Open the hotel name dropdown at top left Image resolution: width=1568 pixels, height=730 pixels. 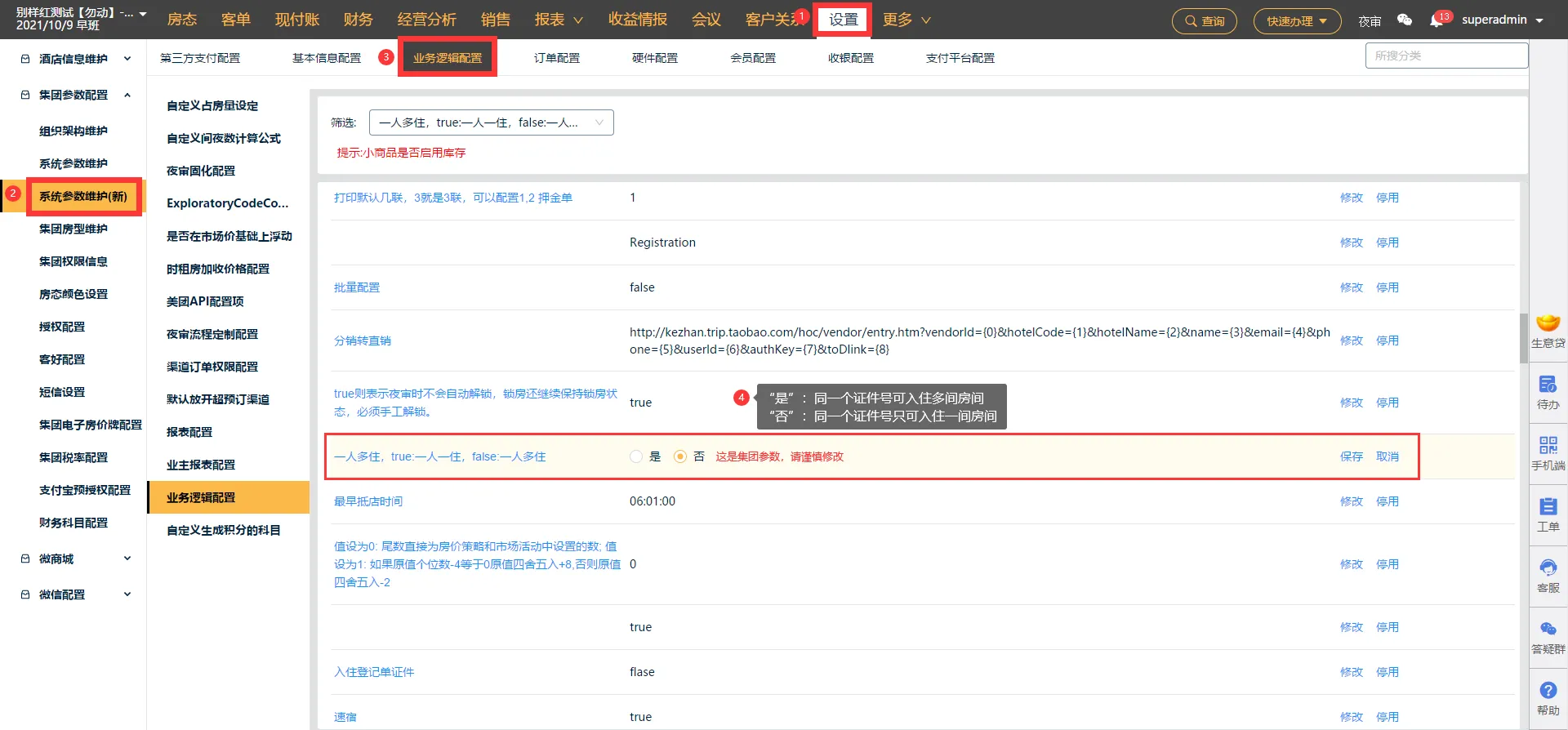(x=82, y=19)
